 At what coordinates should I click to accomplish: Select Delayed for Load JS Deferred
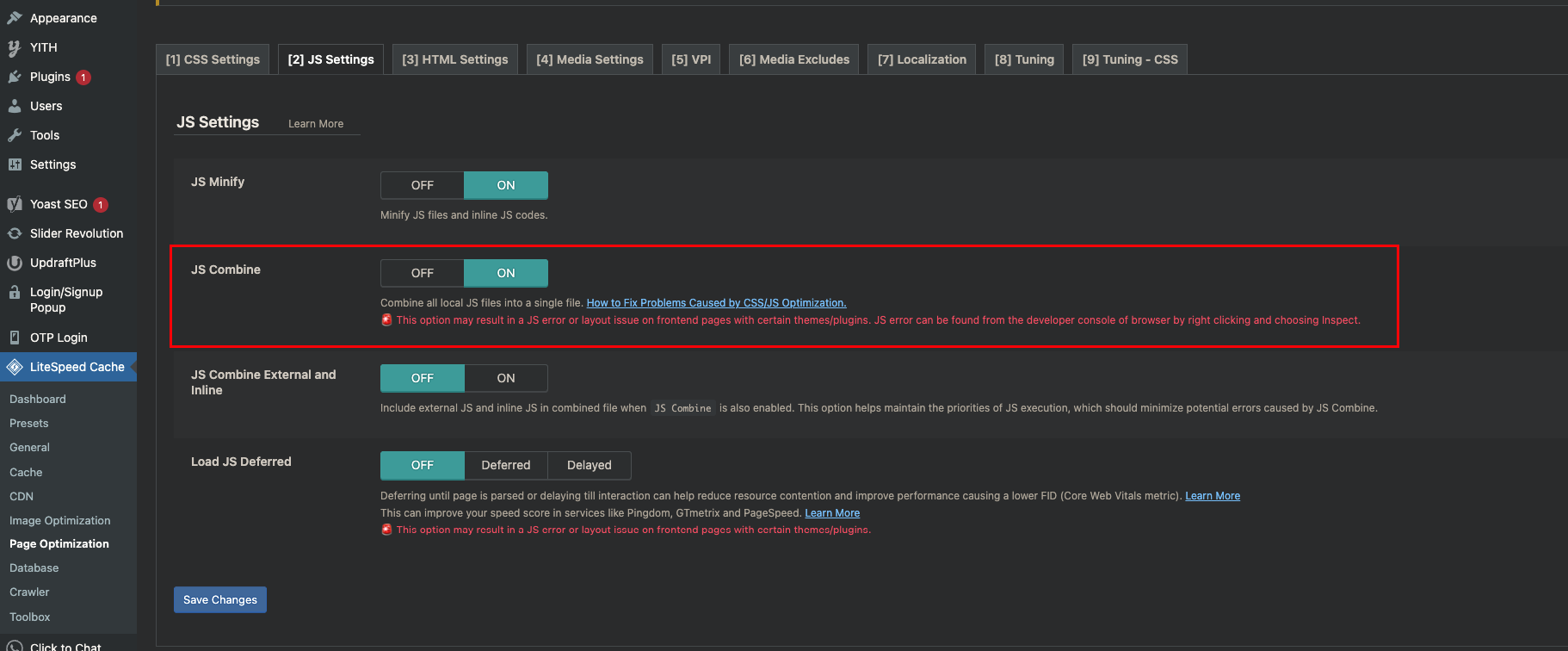(590, 465)
